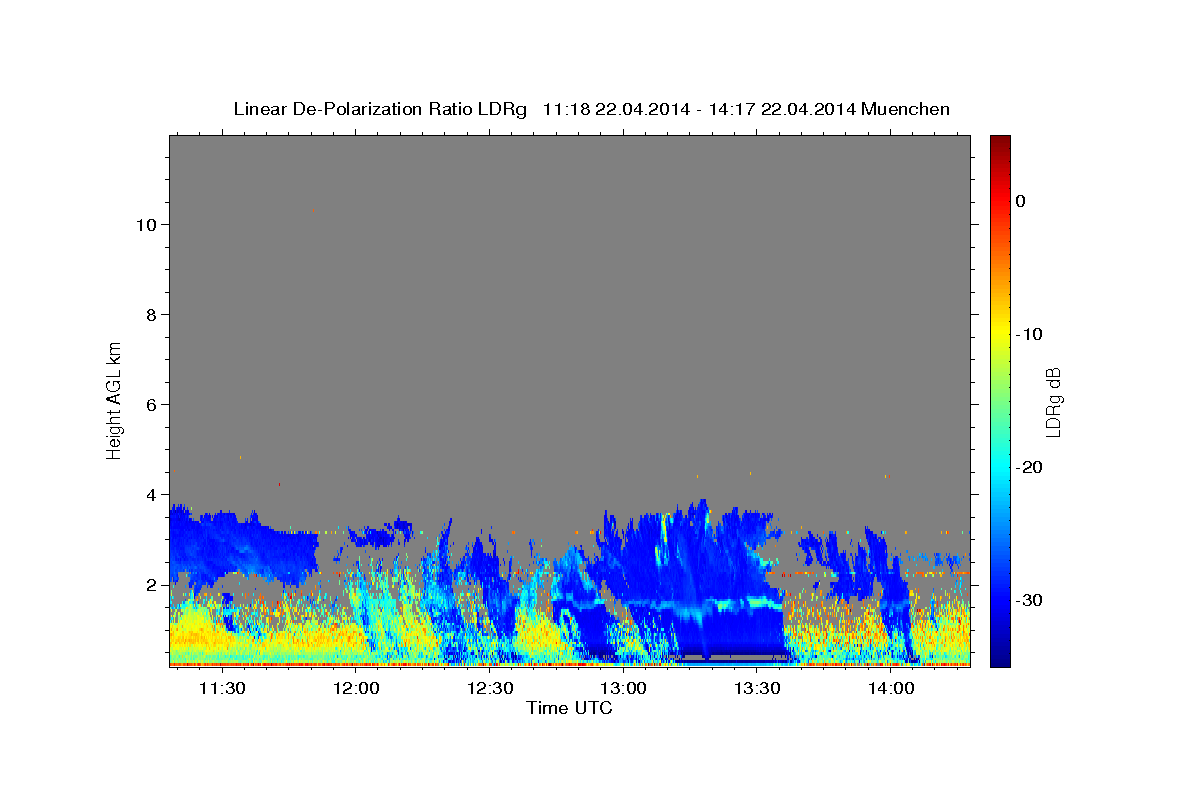Click the height tick label '4'
This screenshot has width=1200, height=800.
point(152,495)
